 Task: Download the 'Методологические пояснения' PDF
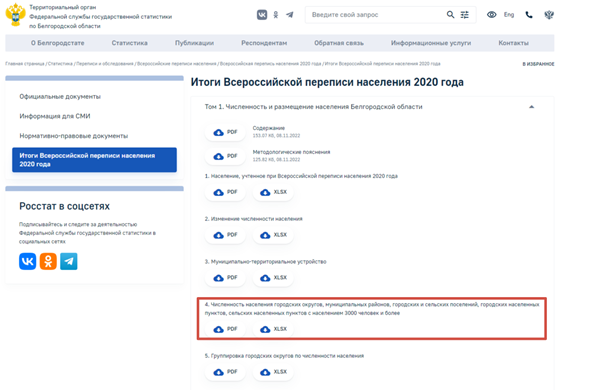pos(225,156)
